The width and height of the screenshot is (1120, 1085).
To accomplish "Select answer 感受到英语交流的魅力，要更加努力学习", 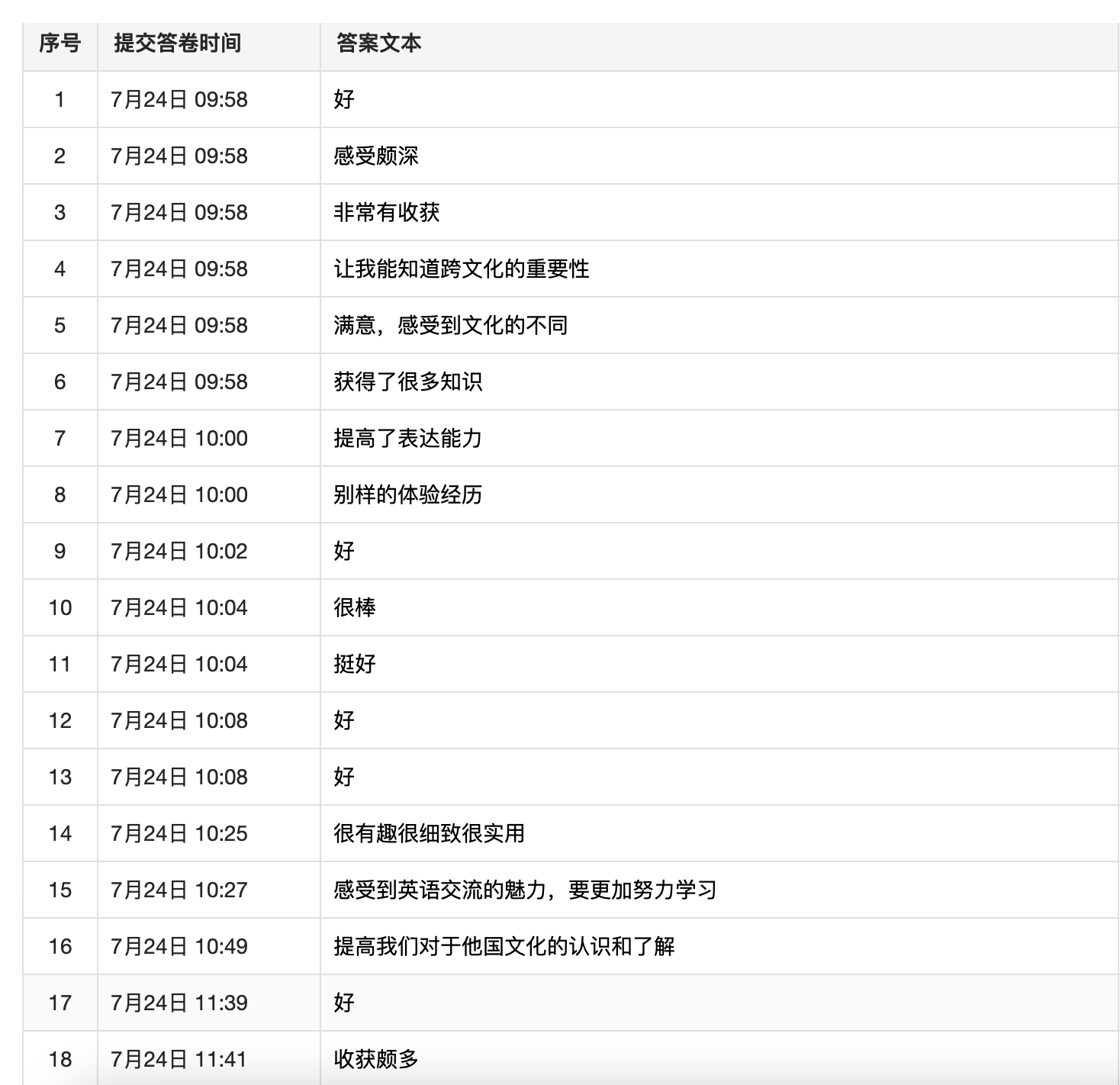I will (x=525, y=890).
